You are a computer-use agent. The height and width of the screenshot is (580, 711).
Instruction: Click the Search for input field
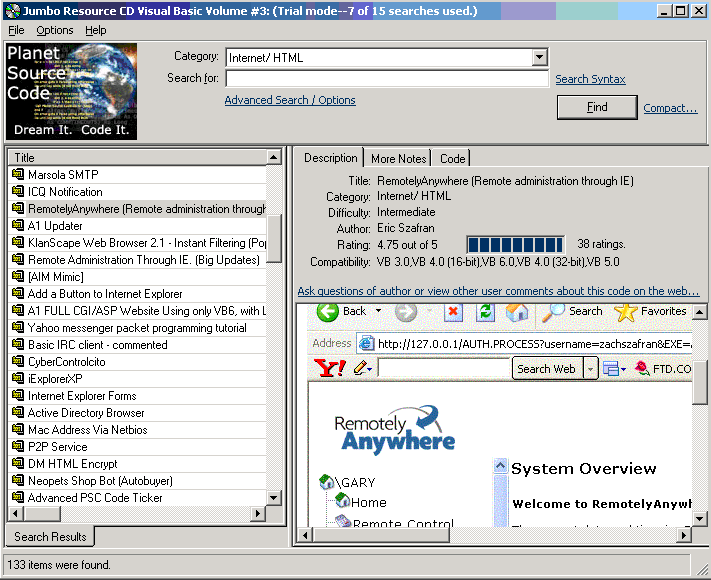pyautogui.click(x=387, y=78)
